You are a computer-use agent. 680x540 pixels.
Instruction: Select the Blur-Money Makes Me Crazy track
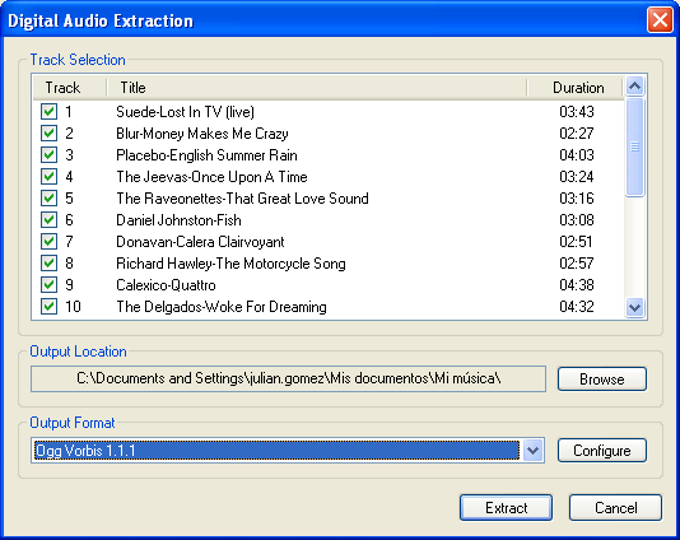(x=202, y=134)
